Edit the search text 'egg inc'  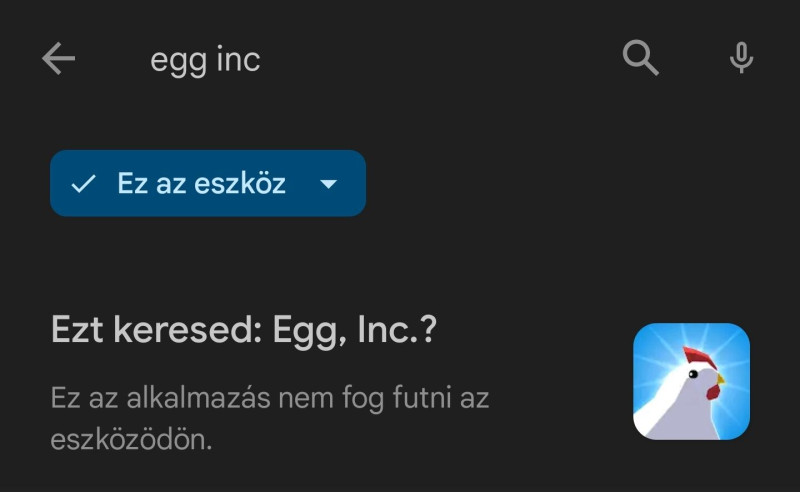[x=205, y=60]
